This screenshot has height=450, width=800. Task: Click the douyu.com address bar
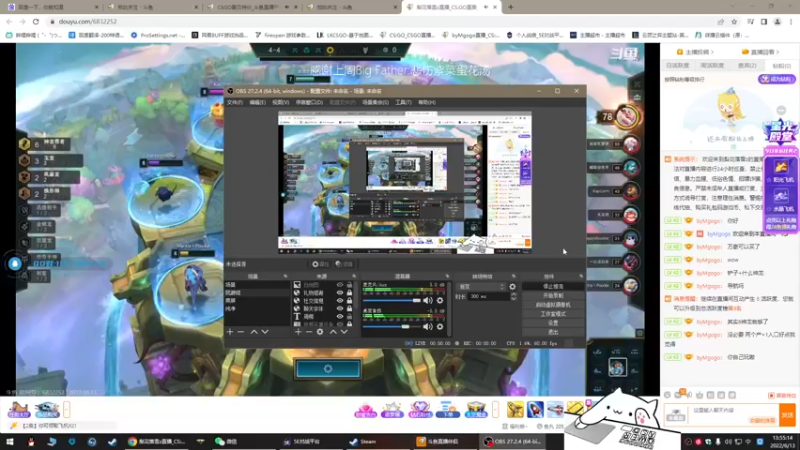(x=378, y=21)
